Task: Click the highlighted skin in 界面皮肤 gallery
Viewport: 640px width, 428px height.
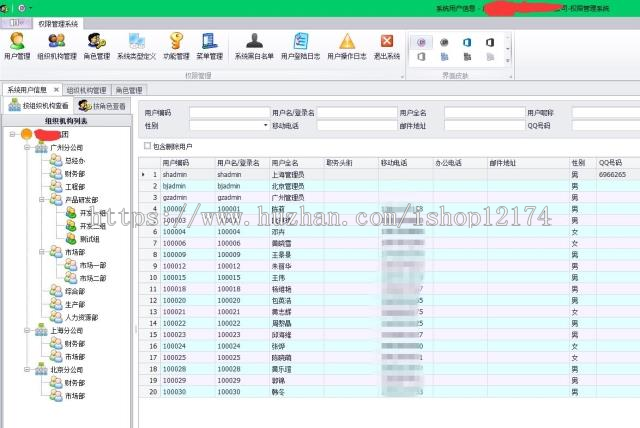Action: [x=421, y=42]
